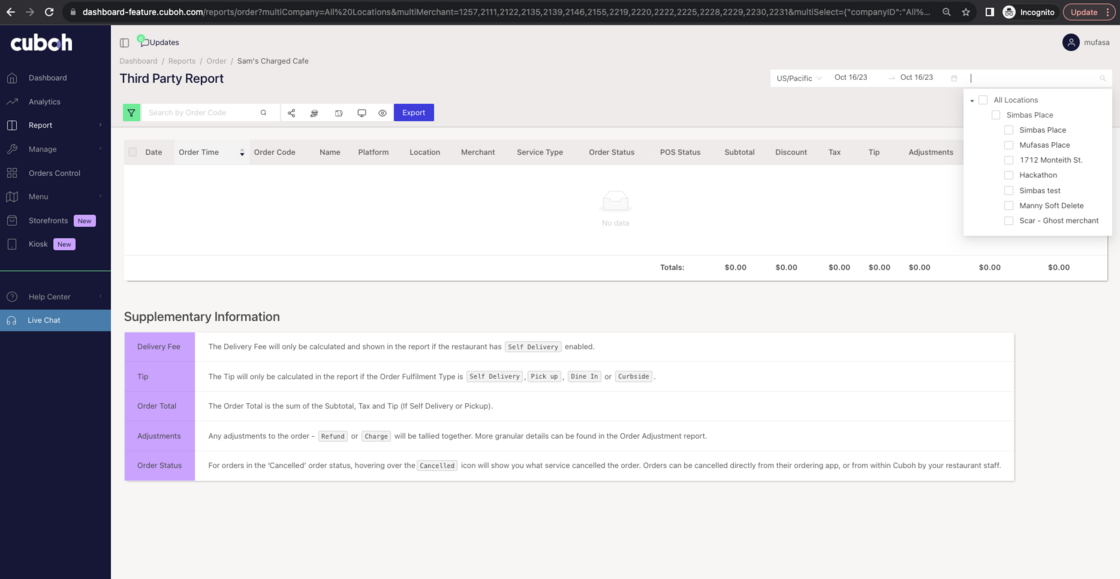The width and height of the screenshot is (1120, 579).
Task: Click the search magnifier in Order Code field
Action: click(263, 112)
